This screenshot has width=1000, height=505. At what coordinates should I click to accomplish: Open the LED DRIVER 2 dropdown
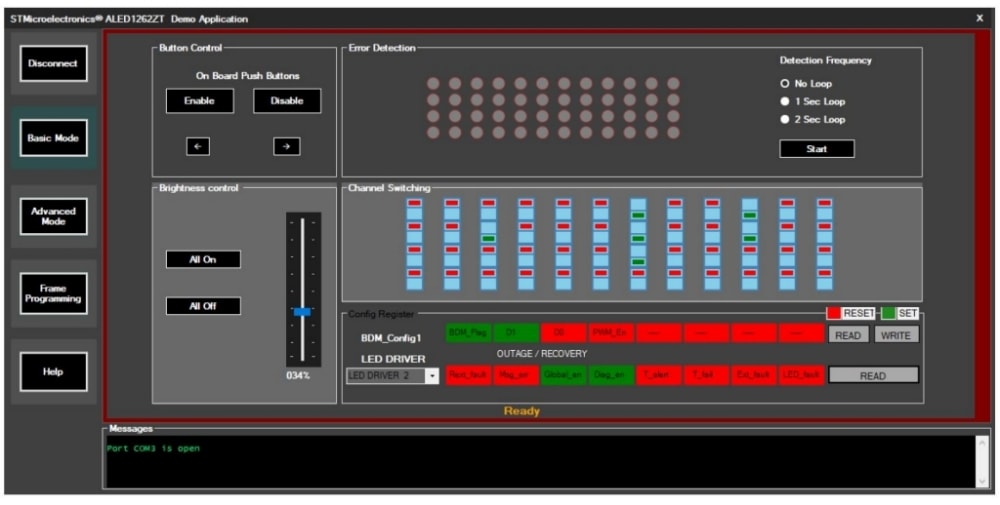(432, 376)
